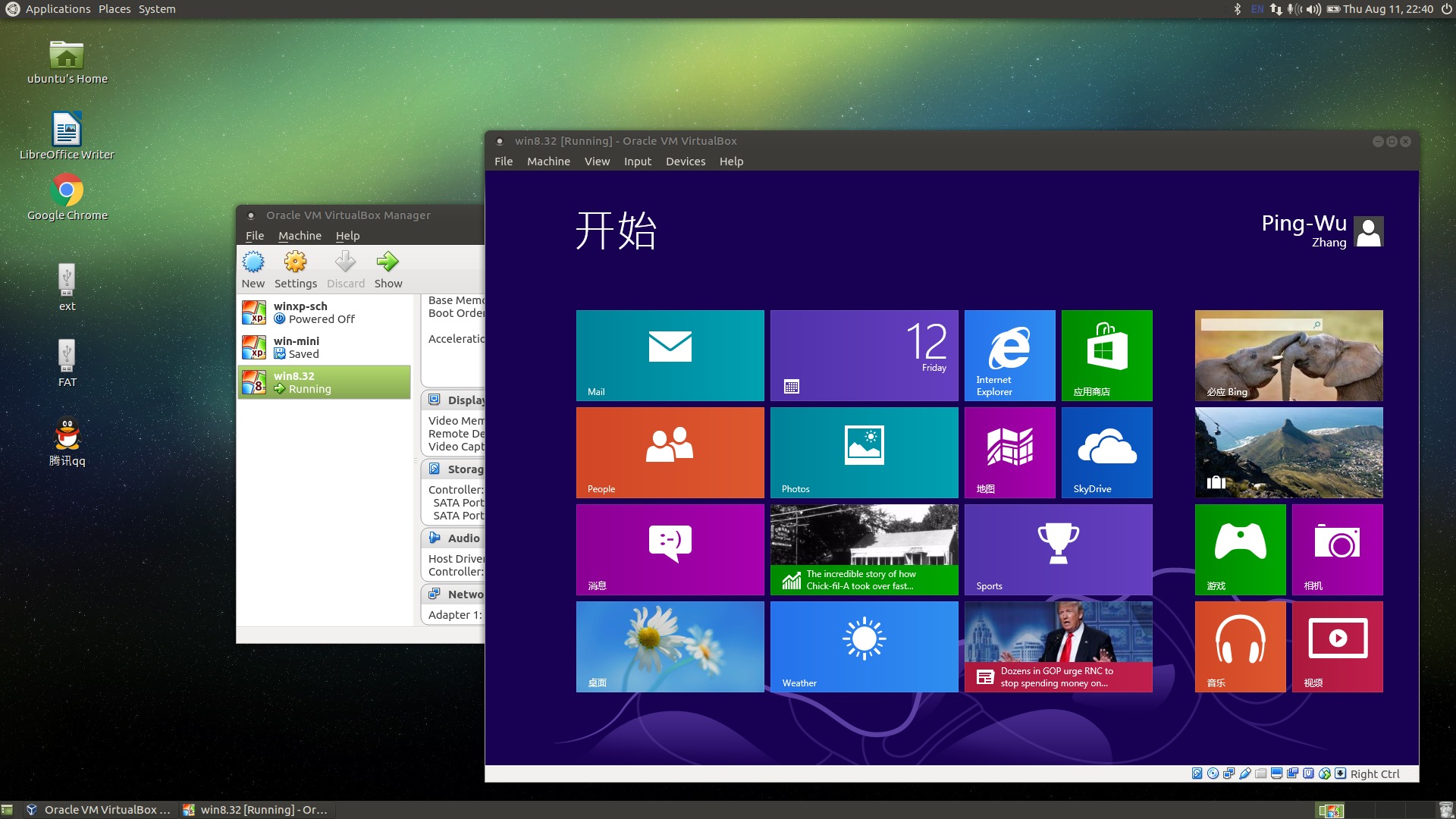Screen dimensions: 1456x819
Task: Click the New VM icon in VirtualBox Manager
Action: (253, 262)
